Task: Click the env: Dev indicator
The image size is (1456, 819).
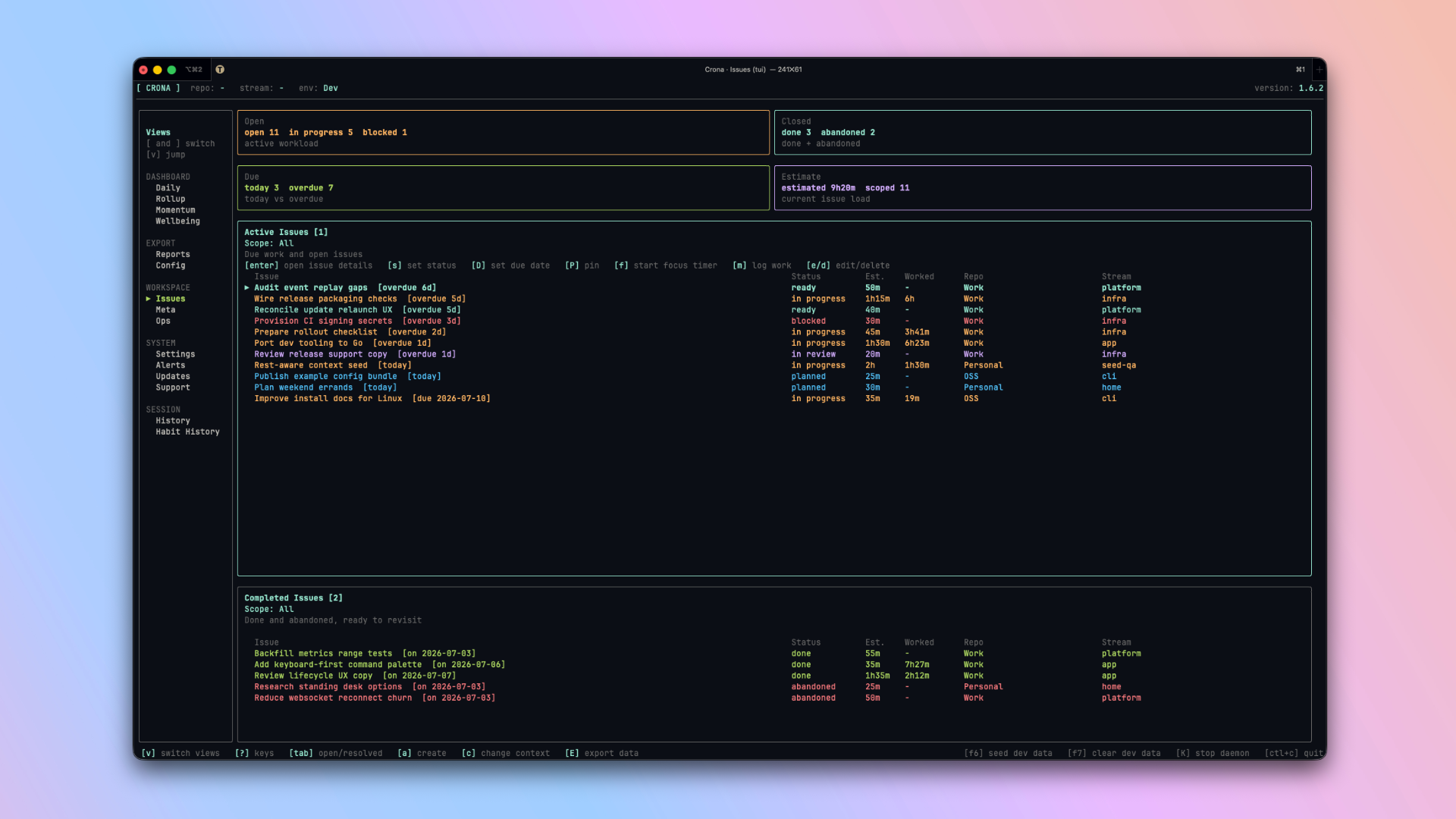Action: click(318, 89)
